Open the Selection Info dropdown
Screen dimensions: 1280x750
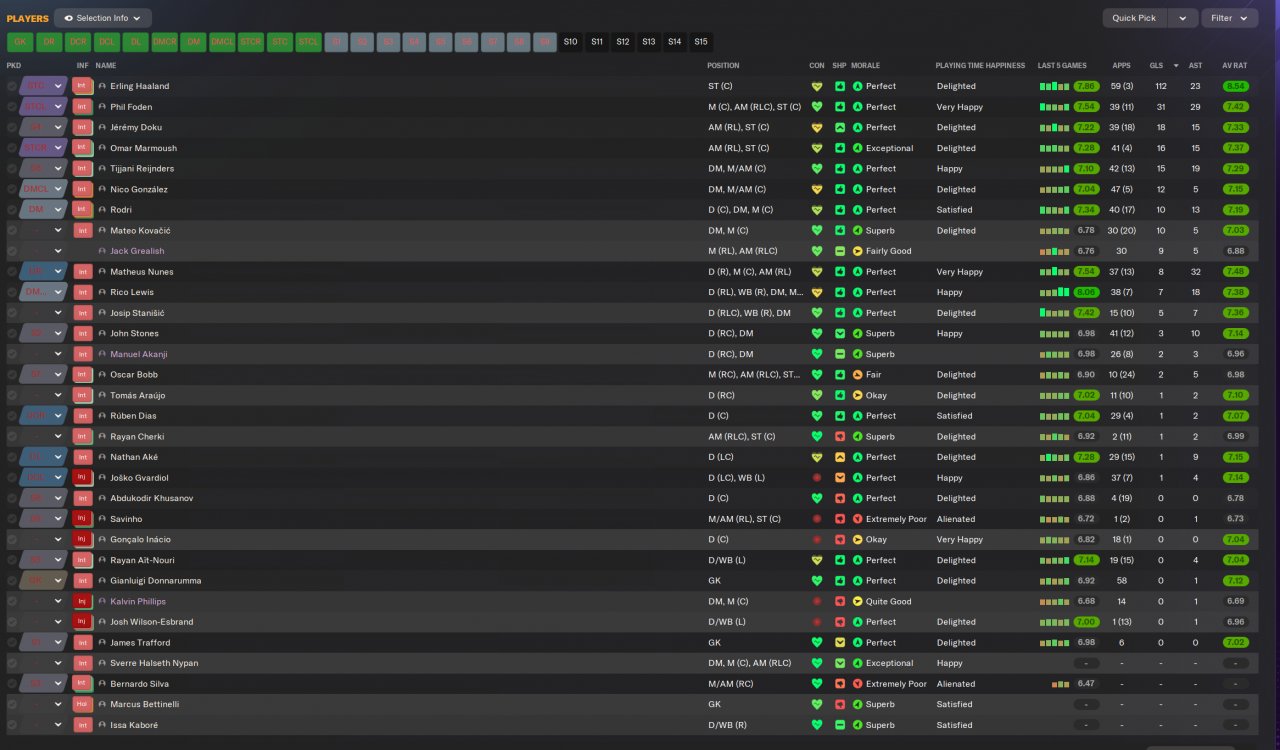[x=103, y=18]
